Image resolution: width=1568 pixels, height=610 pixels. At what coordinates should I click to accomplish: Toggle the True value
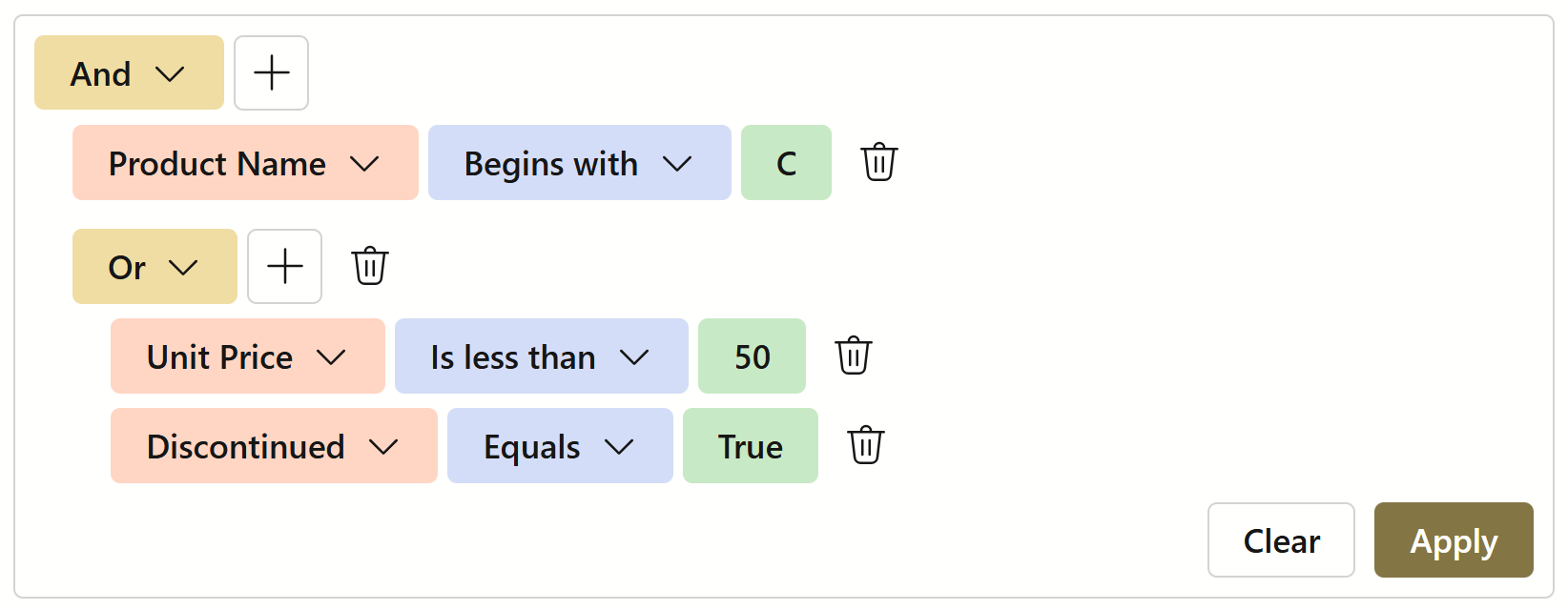click(750, 446)
